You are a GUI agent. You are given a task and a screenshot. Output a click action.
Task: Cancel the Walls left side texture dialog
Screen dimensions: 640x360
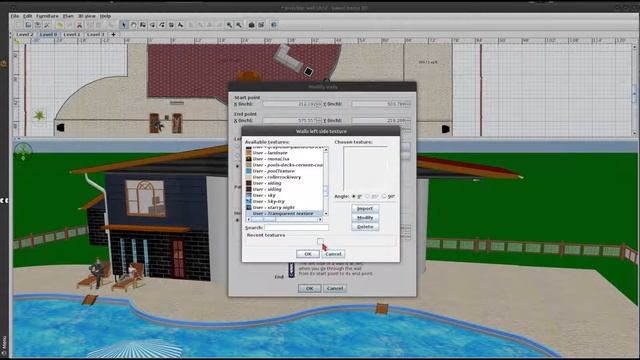coord(333,254)
